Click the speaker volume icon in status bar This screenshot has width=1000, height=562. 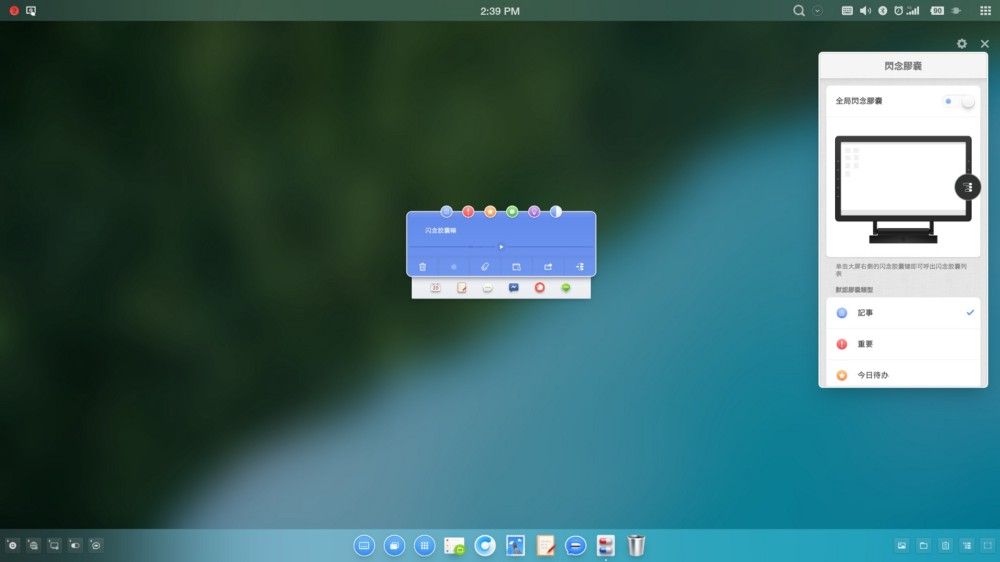click(865, 11)
